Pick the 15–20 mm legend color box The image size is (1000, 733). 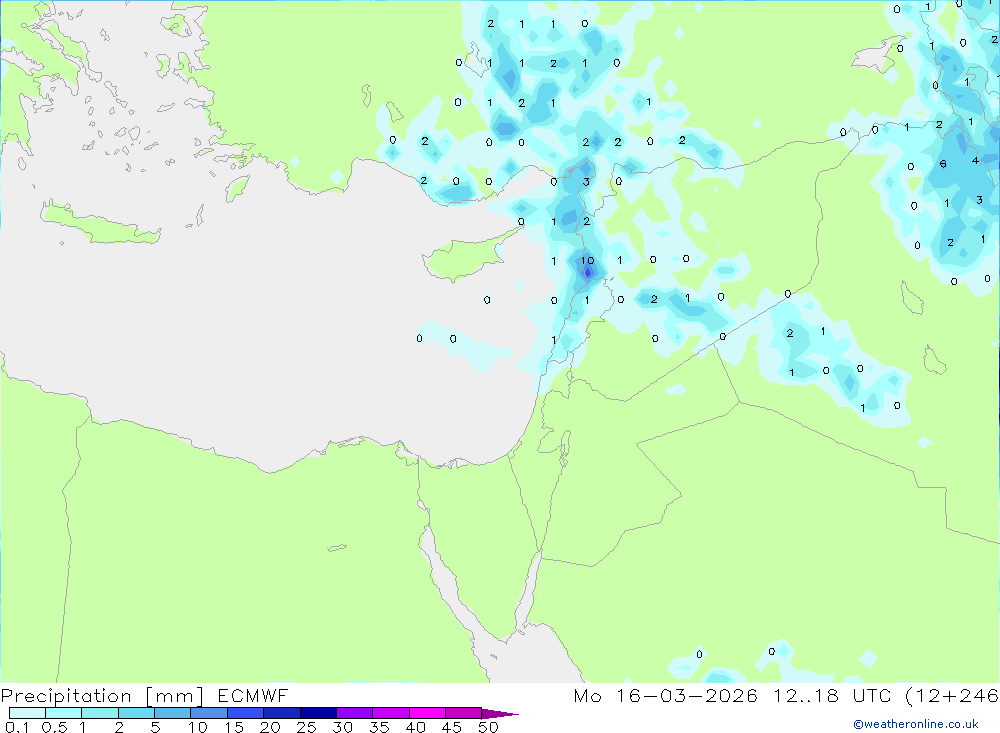[246, 713]
